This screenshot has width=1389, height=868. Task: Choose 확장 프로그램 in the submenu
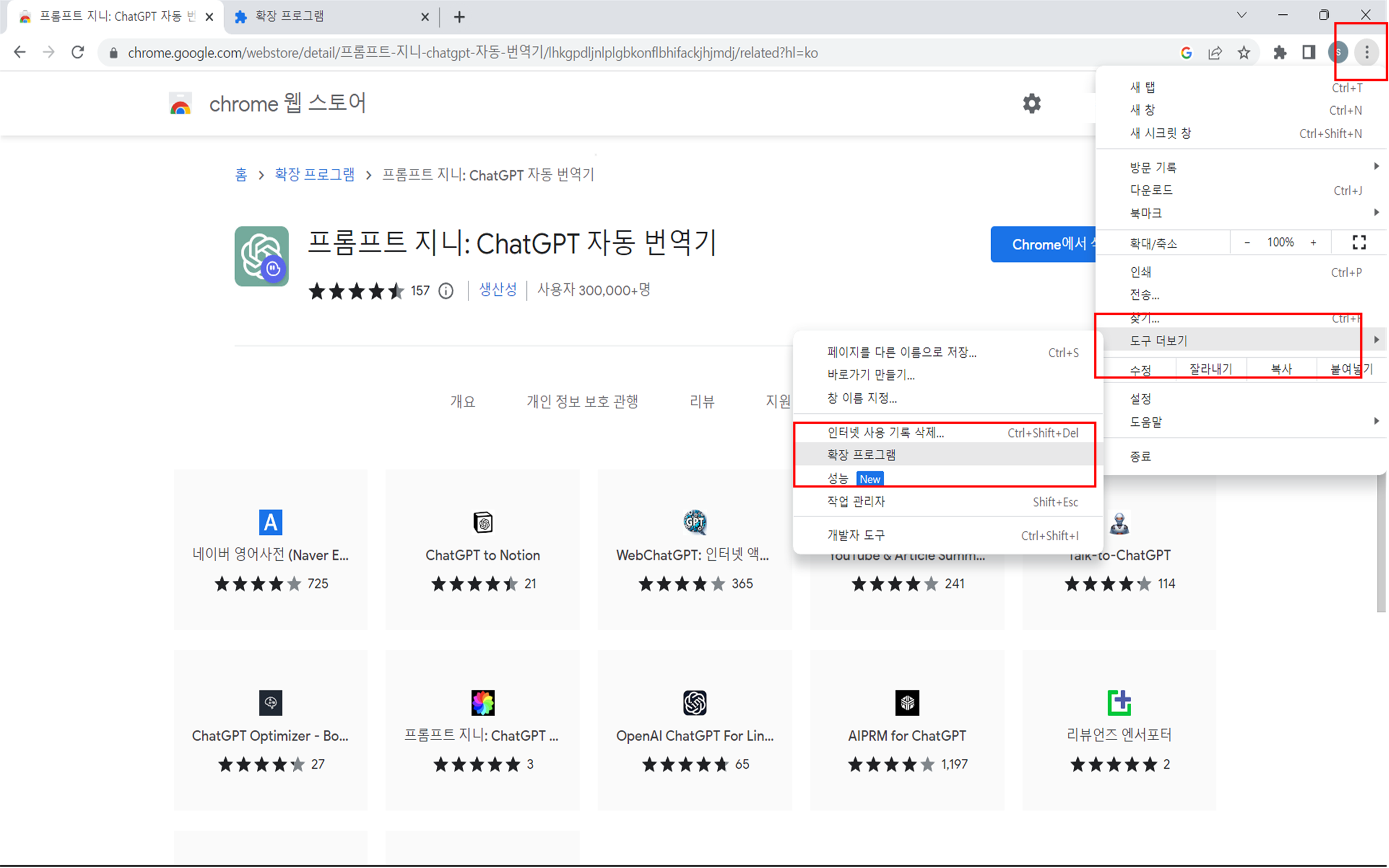[948, 455]
